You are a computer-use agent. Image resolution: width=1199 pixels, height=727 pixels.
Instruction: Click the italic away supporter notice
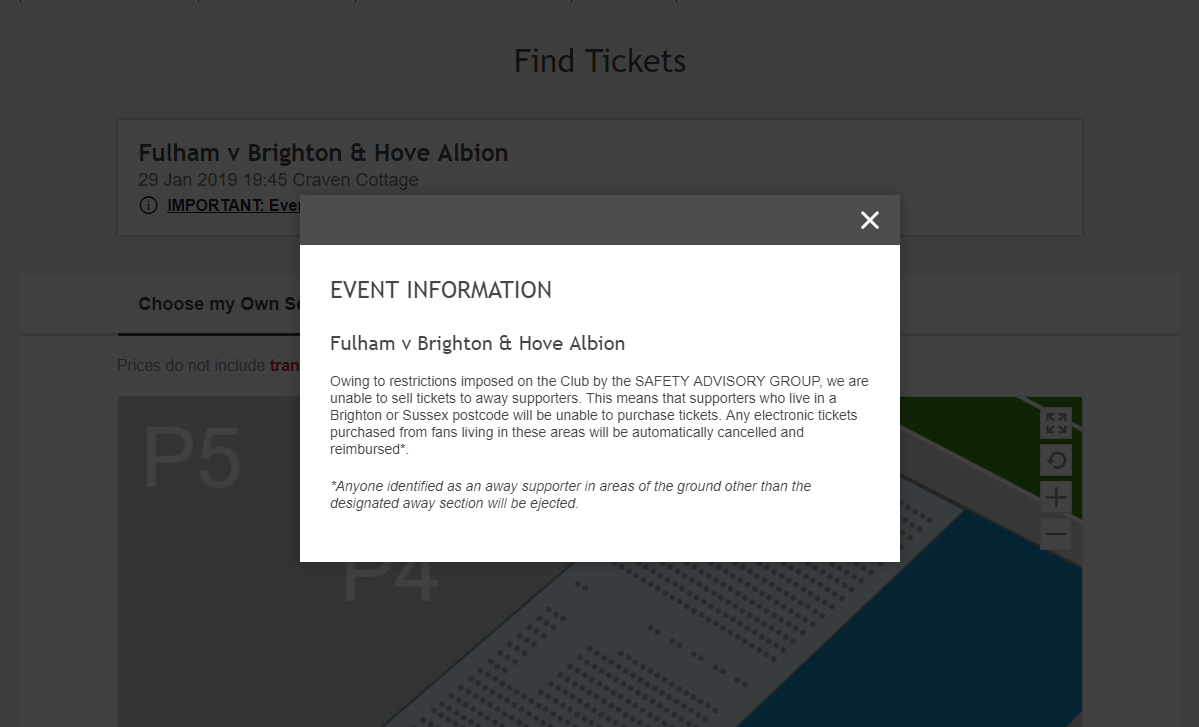[570, 495]
